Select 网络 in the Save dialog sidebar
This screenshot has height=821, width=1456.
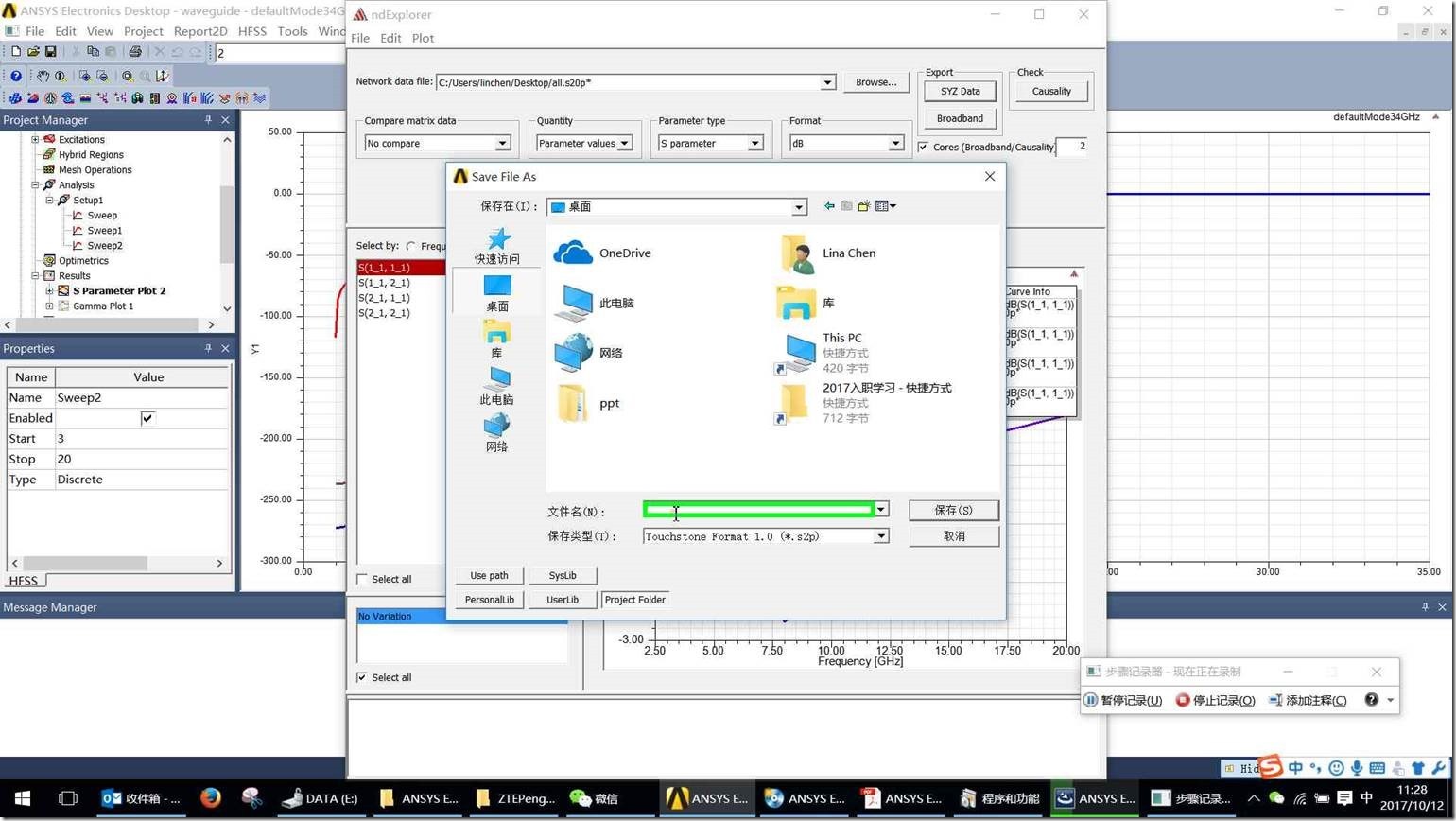[497, 434]
